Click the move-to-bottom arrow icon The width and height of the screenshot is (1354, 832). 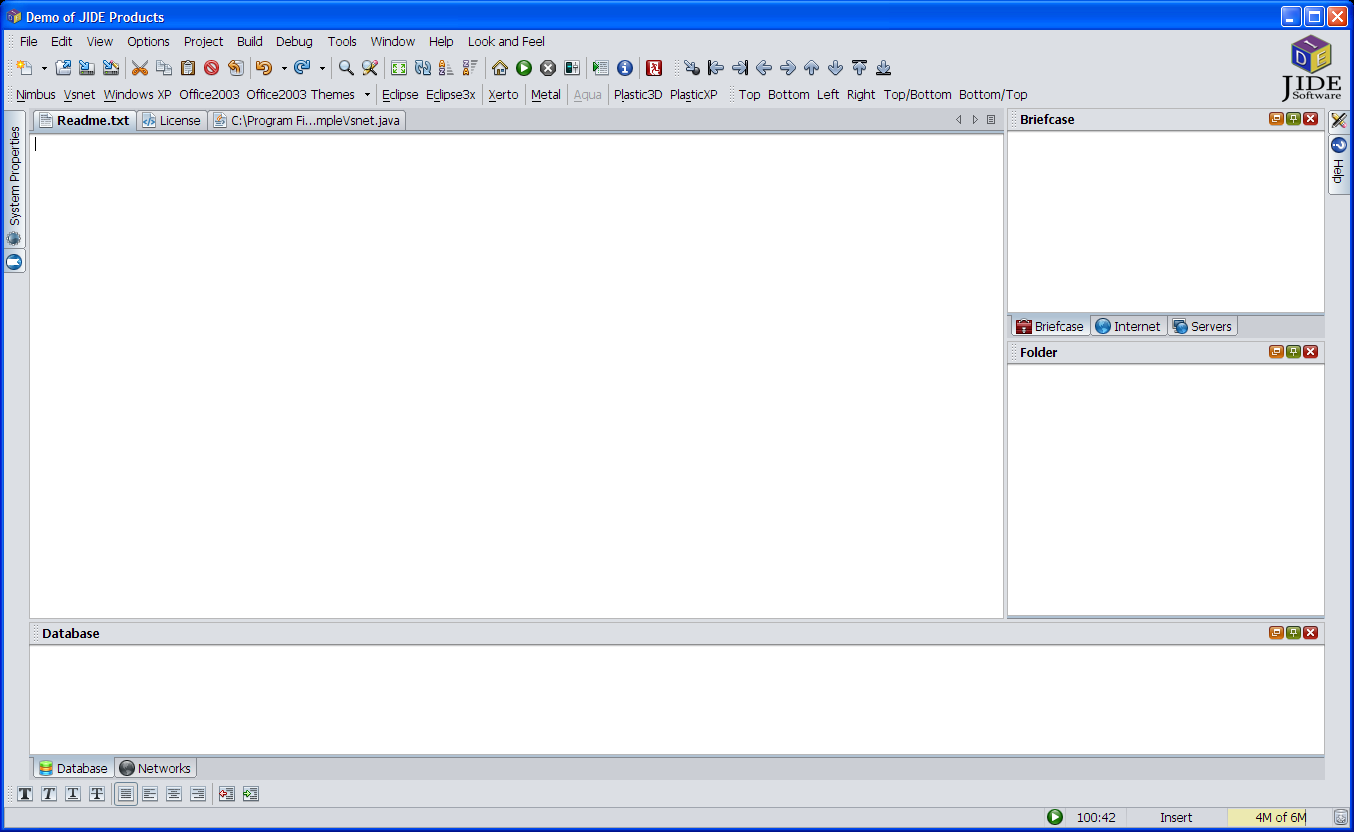884,68
